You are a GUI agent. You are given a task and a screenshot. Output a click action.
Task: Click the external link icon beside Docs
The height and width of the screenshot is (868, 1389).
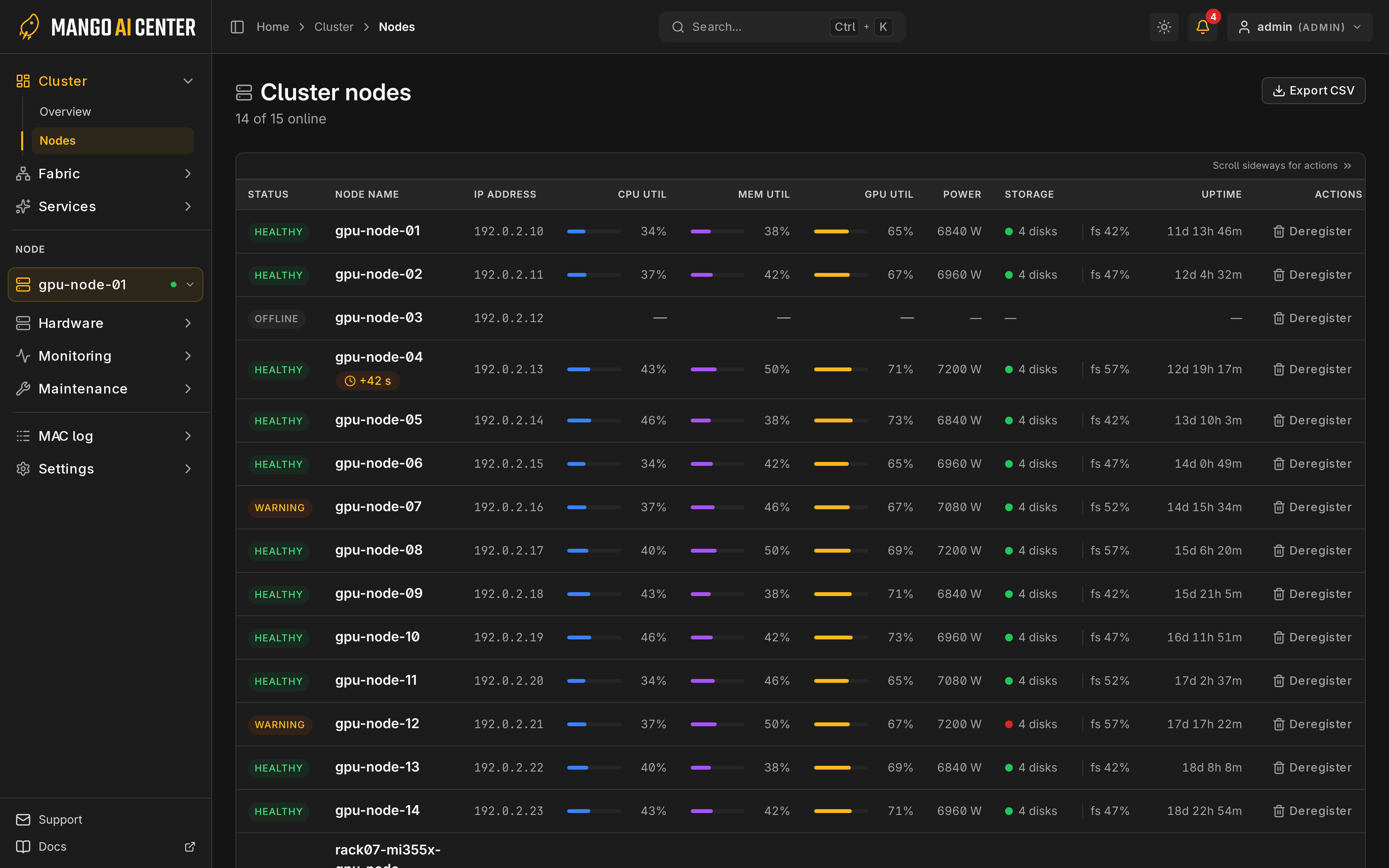pyautogui.click(x=189, y=846)
